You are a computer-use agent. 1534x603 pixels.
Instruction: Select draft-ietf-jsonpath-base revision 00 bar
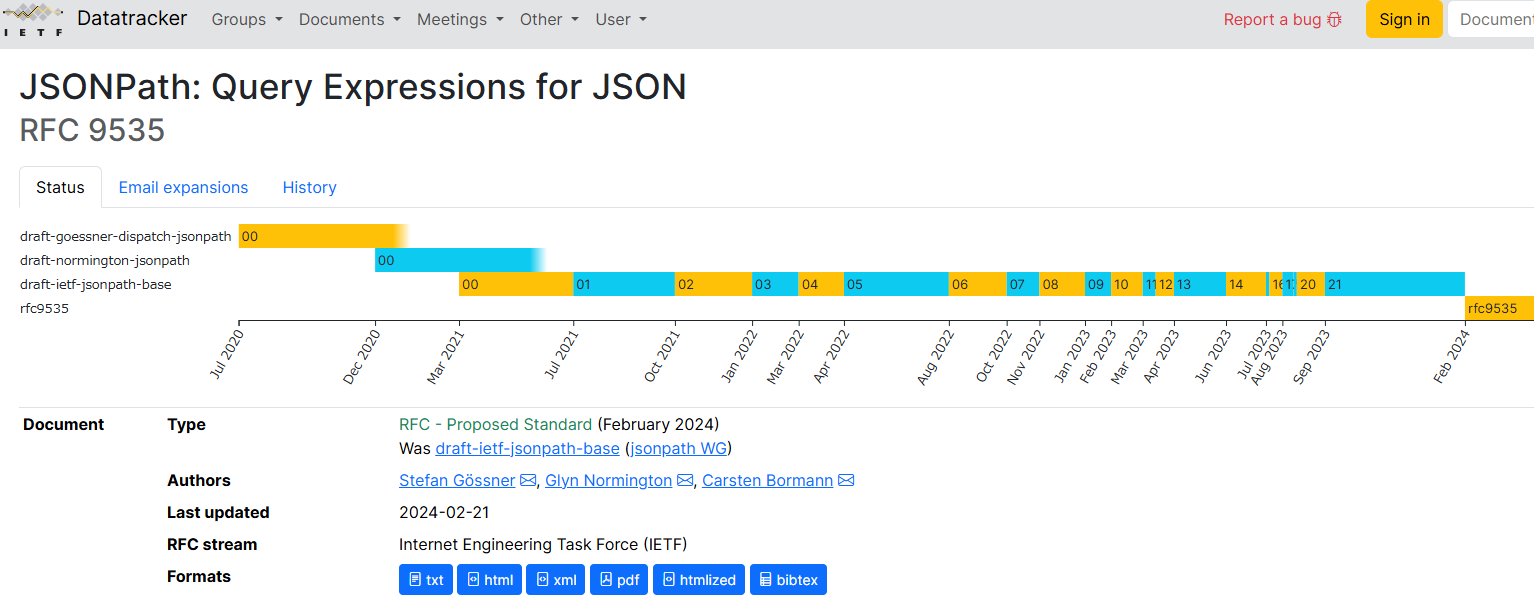[516, 284]
